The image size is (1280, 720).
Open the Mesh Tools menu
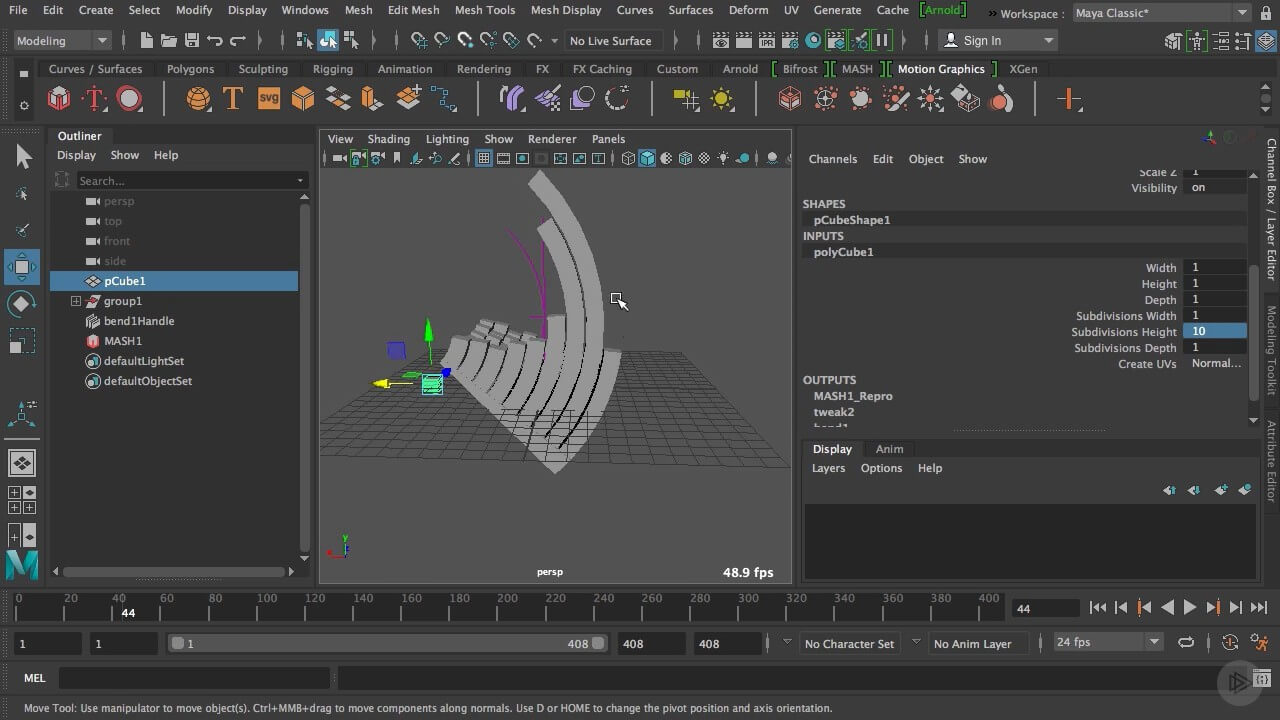click(x=485, y=10)
